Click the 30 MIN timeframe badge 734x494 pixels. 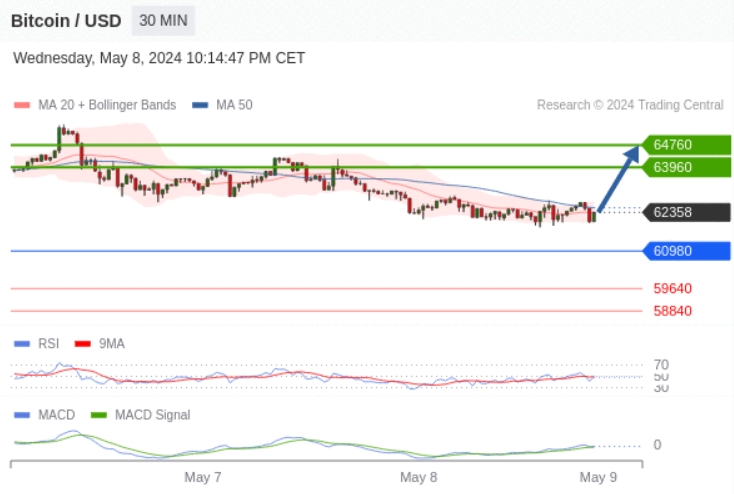[x=163, y=20]
